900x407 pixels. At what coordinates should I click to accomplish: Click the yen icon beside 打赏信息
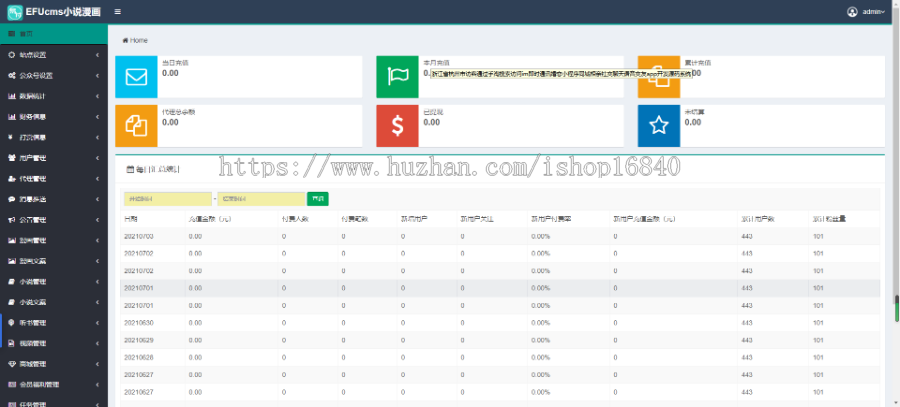click(11, 137)
